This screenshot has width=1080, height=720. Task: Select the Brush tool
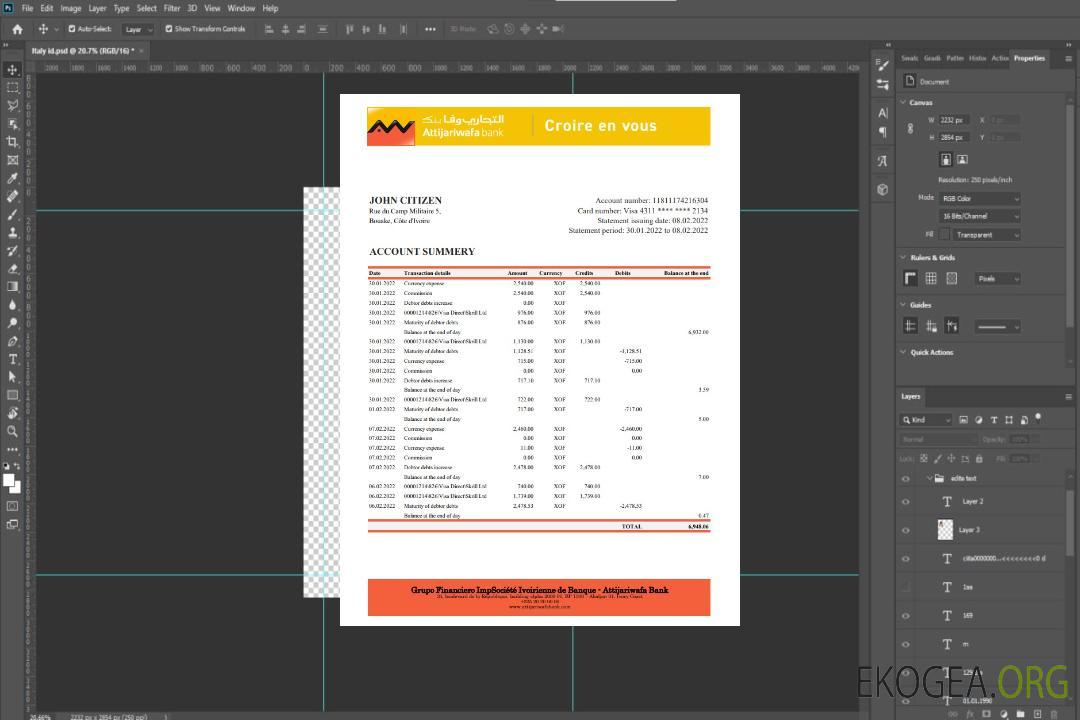tap(12, 214)
